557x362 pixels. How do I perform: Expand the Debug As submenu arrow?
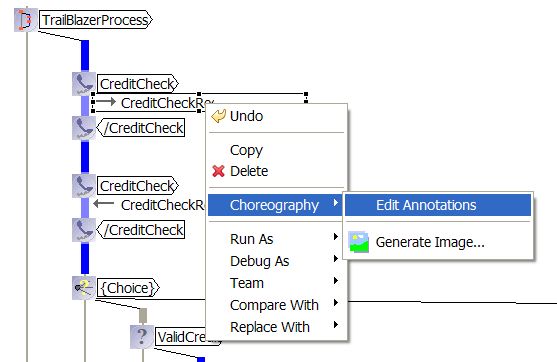[335, 259]
